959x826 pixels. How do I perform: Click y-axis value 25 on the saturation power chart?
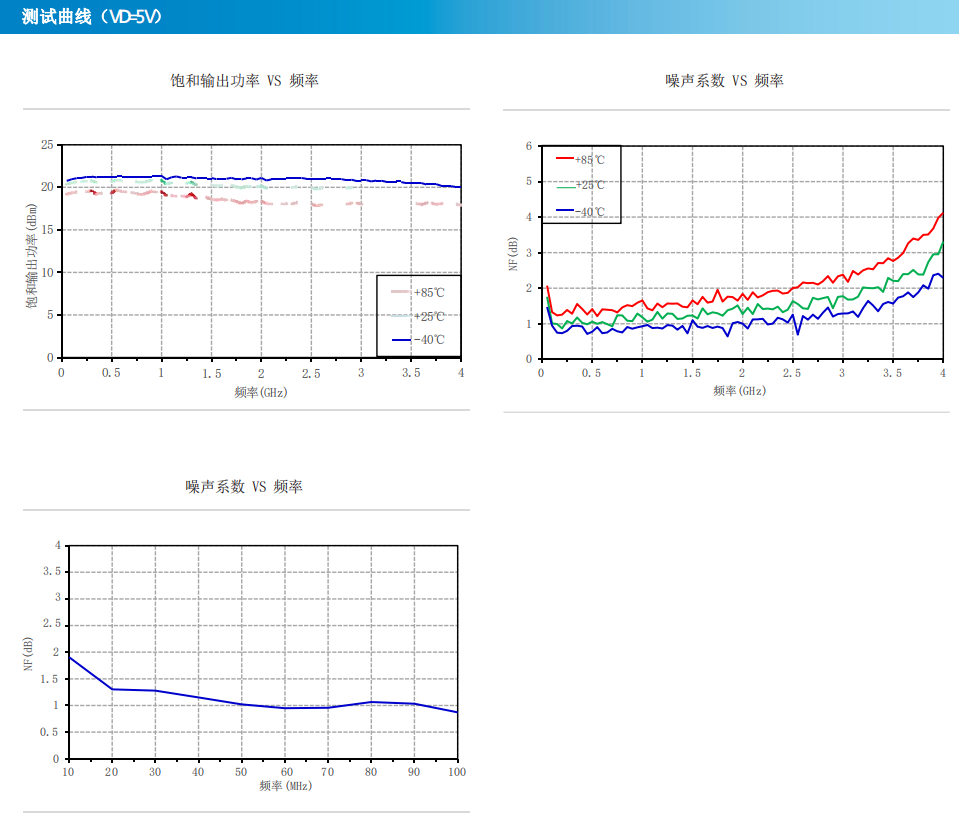[x=47, y=145]
